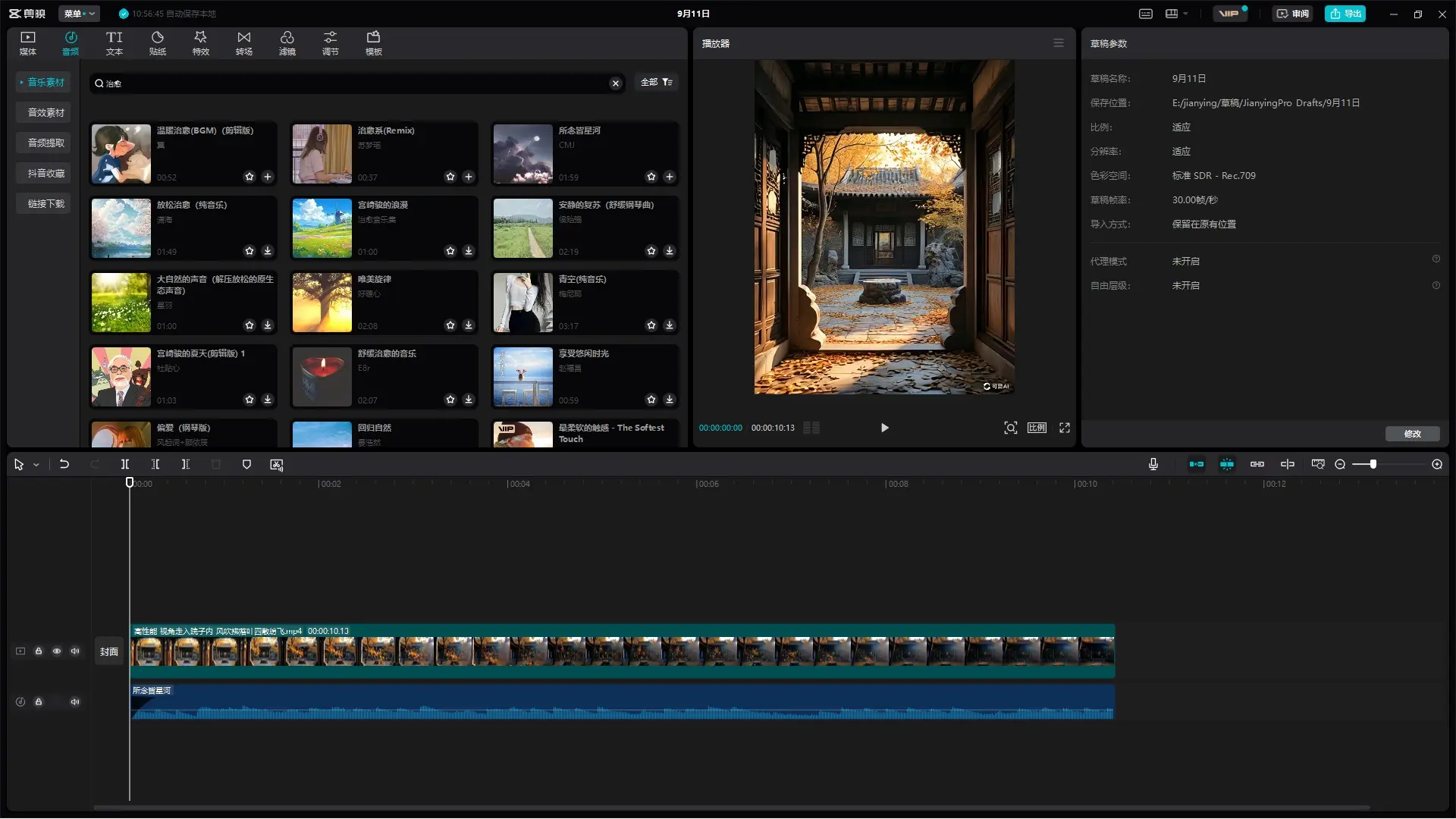Open the 媒体 (Media) panel tab
1456x819 pixels.
(x=28, y=43)
